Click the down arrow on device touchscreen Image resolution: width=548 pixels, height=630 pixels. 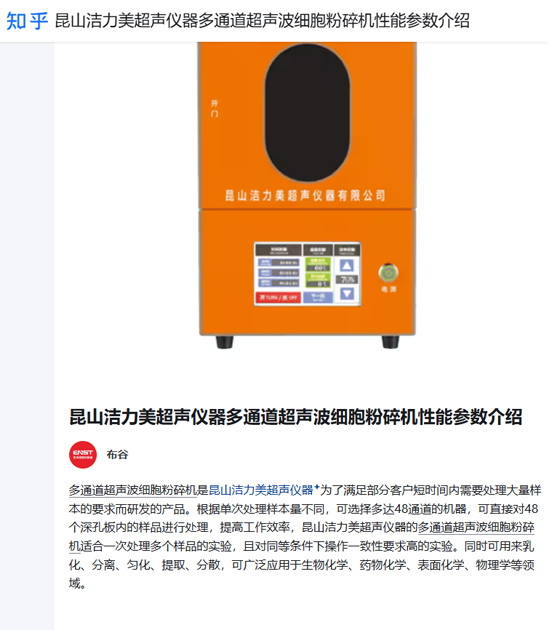[x=347, y=293]
